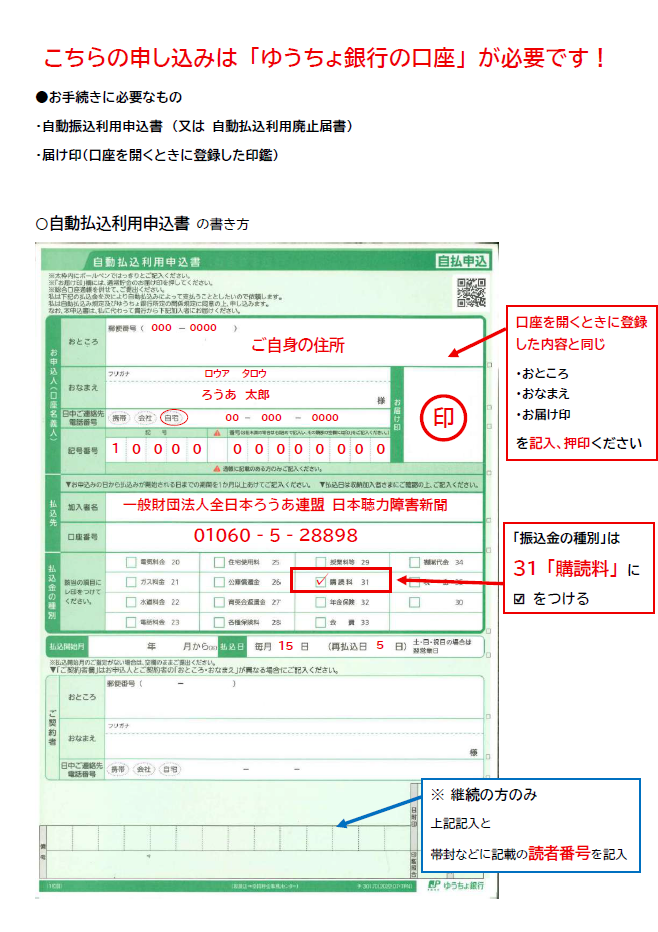Tick the checkbox for 水道料金 22

(x=131, y=602)
